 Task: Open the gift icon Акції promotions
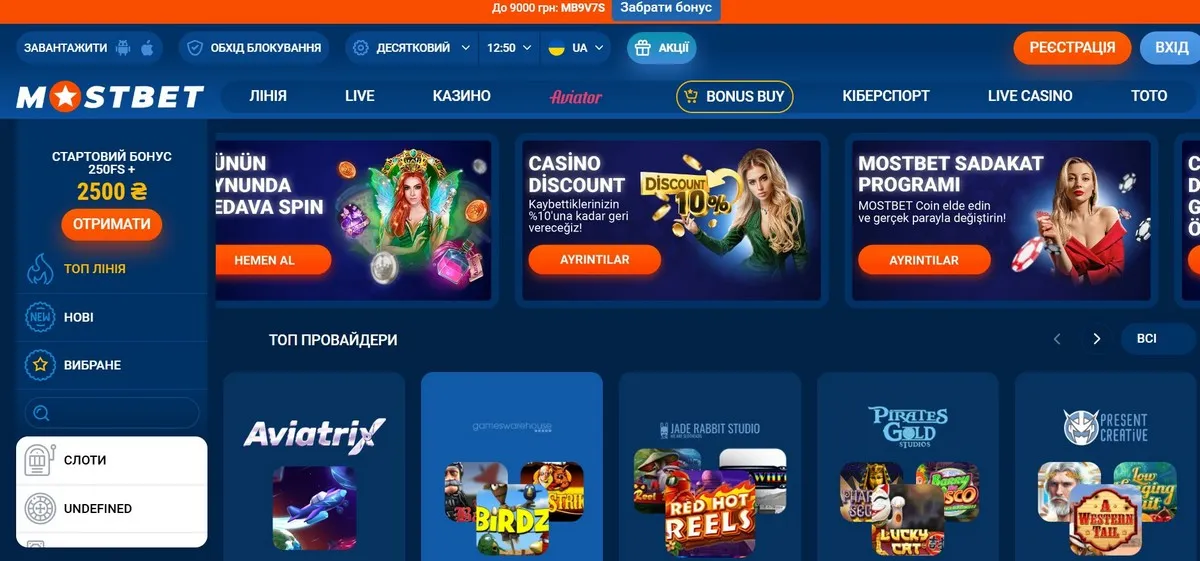643,48
